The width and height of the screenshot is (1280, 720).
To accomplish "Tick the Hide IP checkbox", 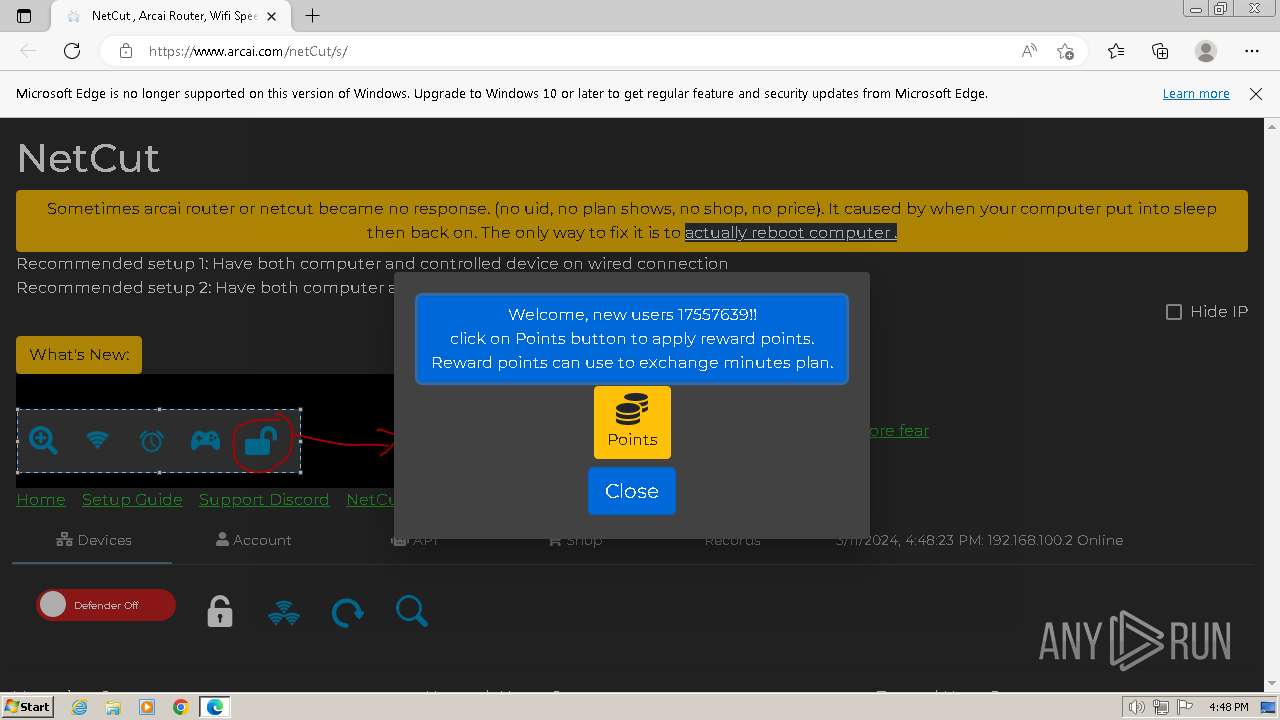I will (x=1174, y=312).
